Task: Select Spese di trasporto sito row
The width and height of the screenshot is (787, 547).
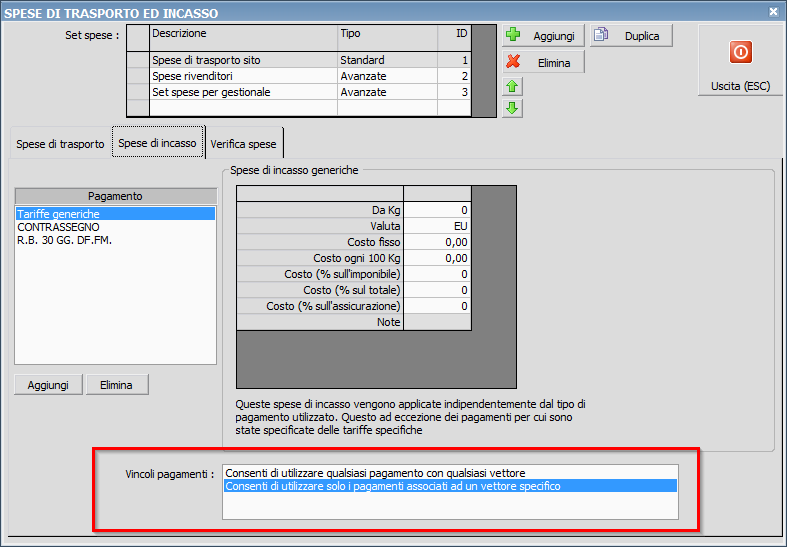Action: (298, 60)
